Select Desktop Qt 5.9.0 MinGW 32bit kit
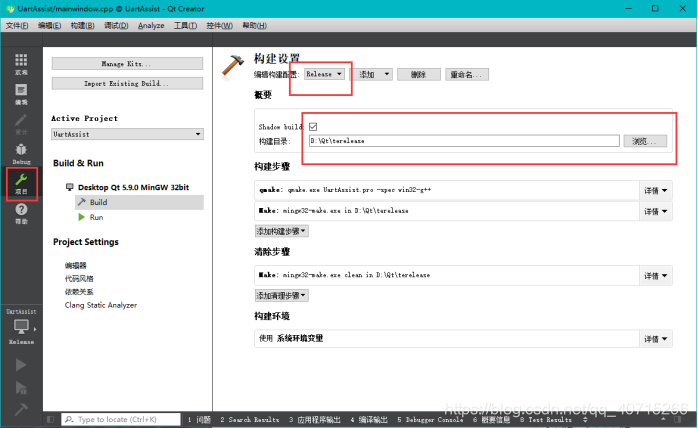This screenshot has height=428, width=698. coord(133,187)
